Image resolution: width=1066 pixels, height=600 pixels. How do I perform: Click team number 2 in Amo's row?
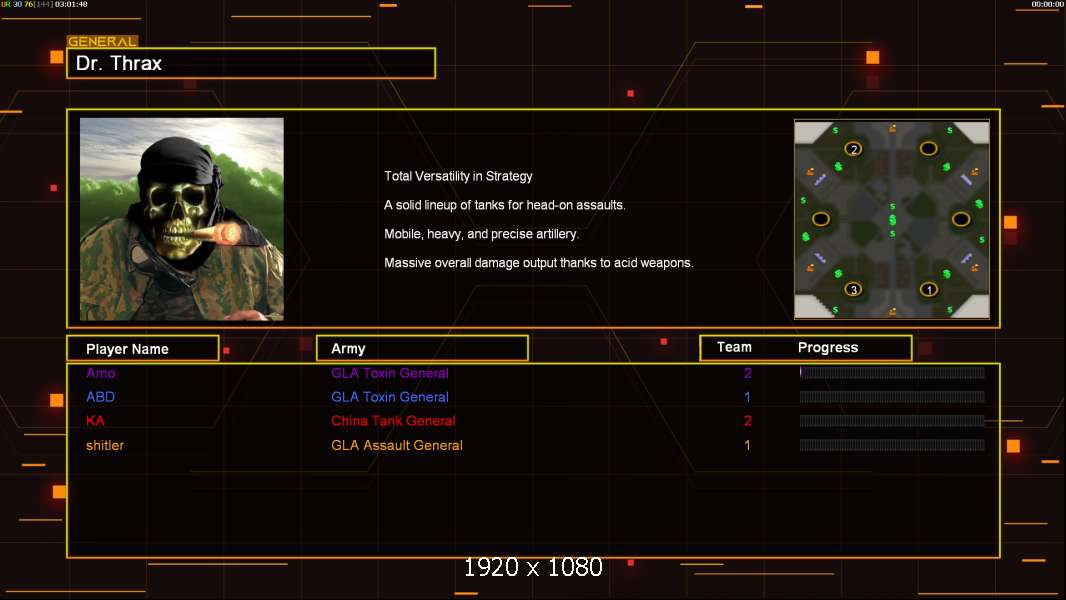[x=747, y=373]
